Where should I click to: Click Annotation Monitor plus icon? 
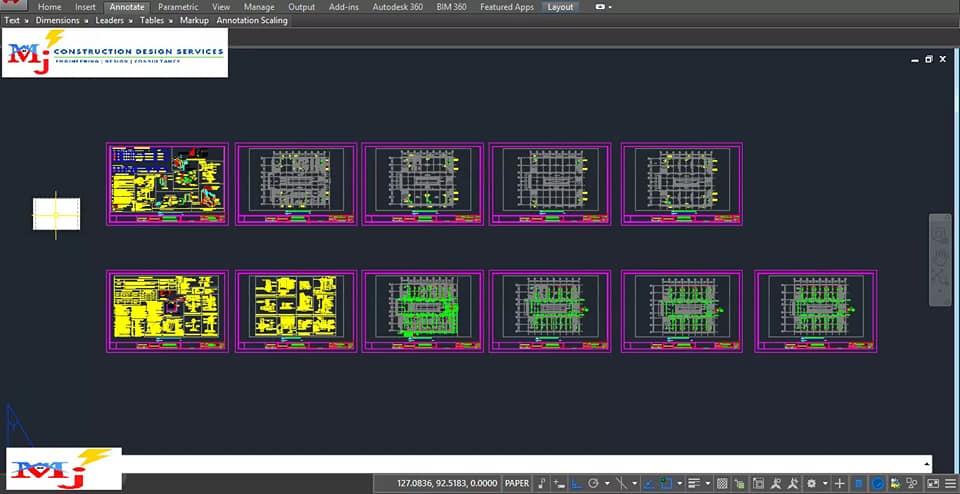[839, 483]
